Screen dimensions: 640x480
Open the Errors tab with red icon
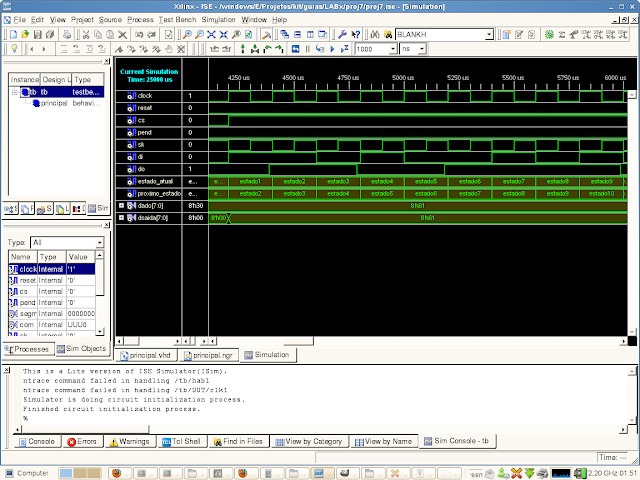coord(82,441)
